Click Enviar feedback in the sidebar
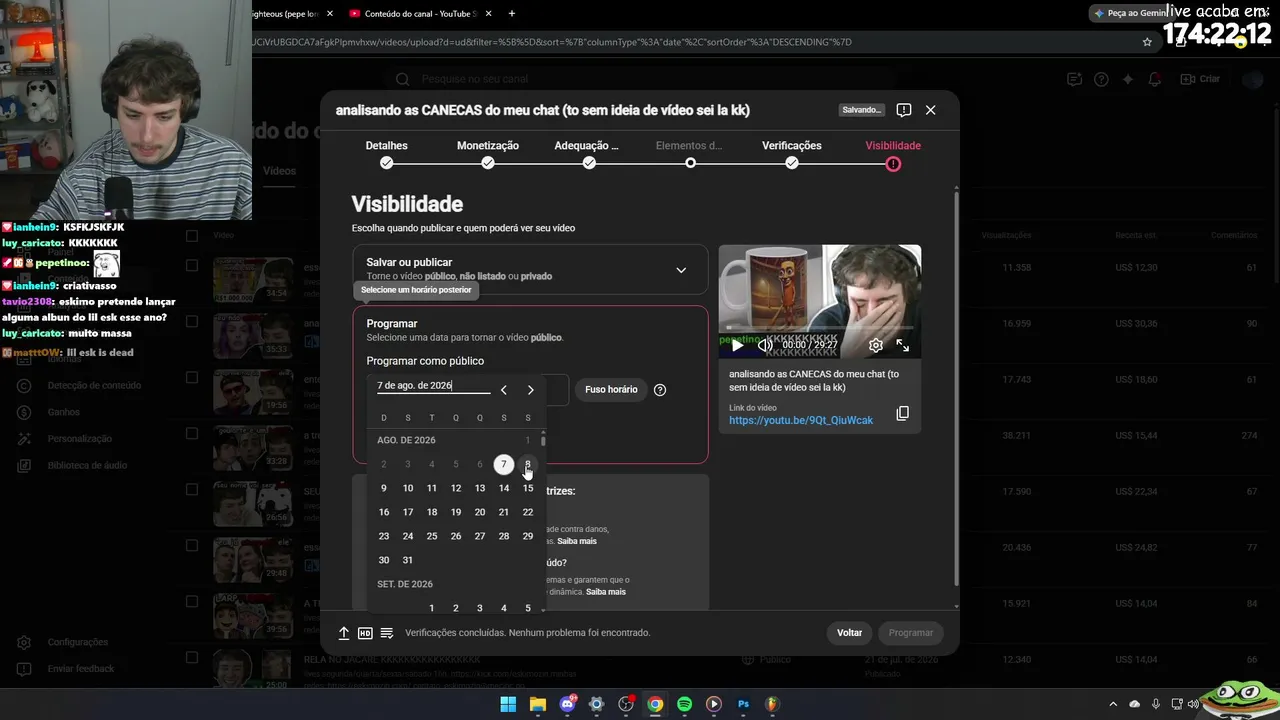This screenshot has width=1280, height=720. tap(80, 669)
